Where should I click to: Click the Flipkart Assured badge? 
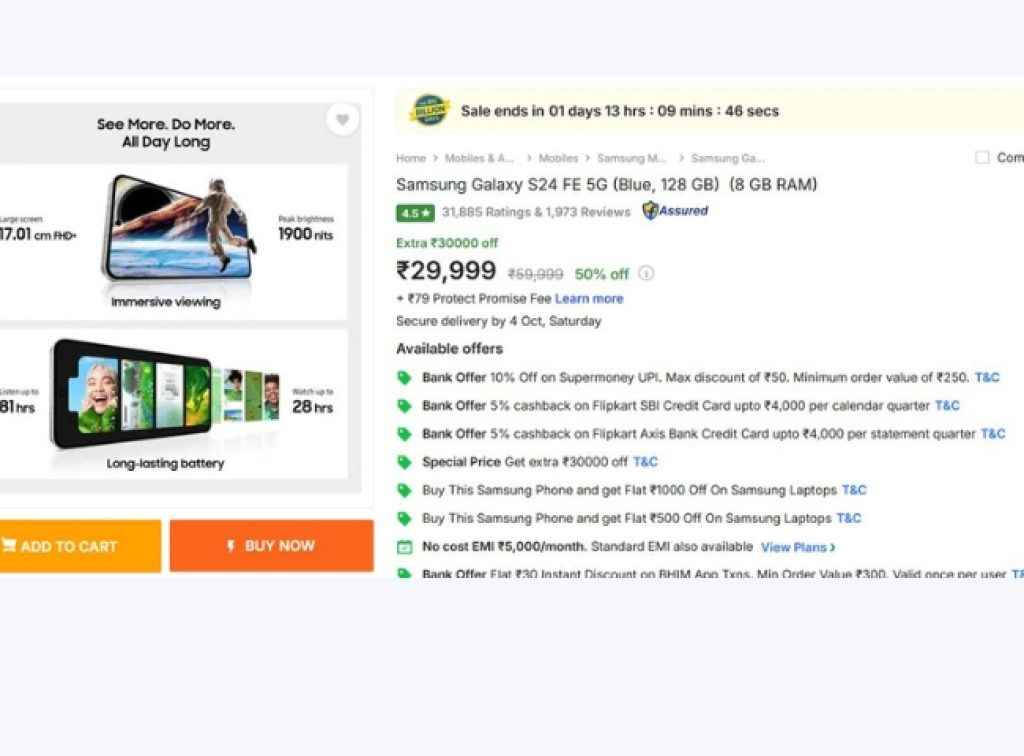pos(675,211)
